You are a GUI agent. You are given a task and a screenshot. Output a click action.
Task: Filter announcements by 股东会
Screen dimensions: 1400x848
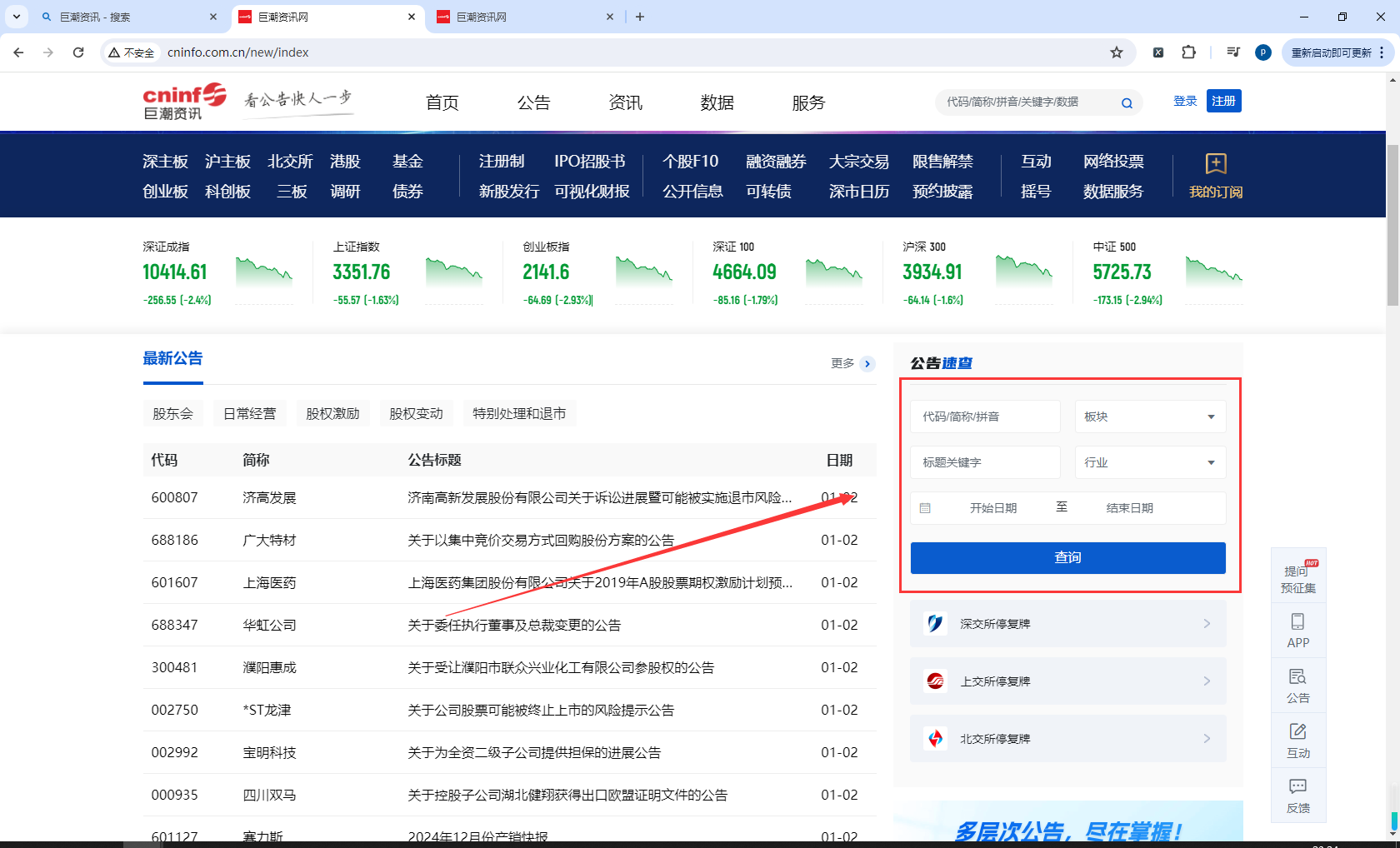172,414
